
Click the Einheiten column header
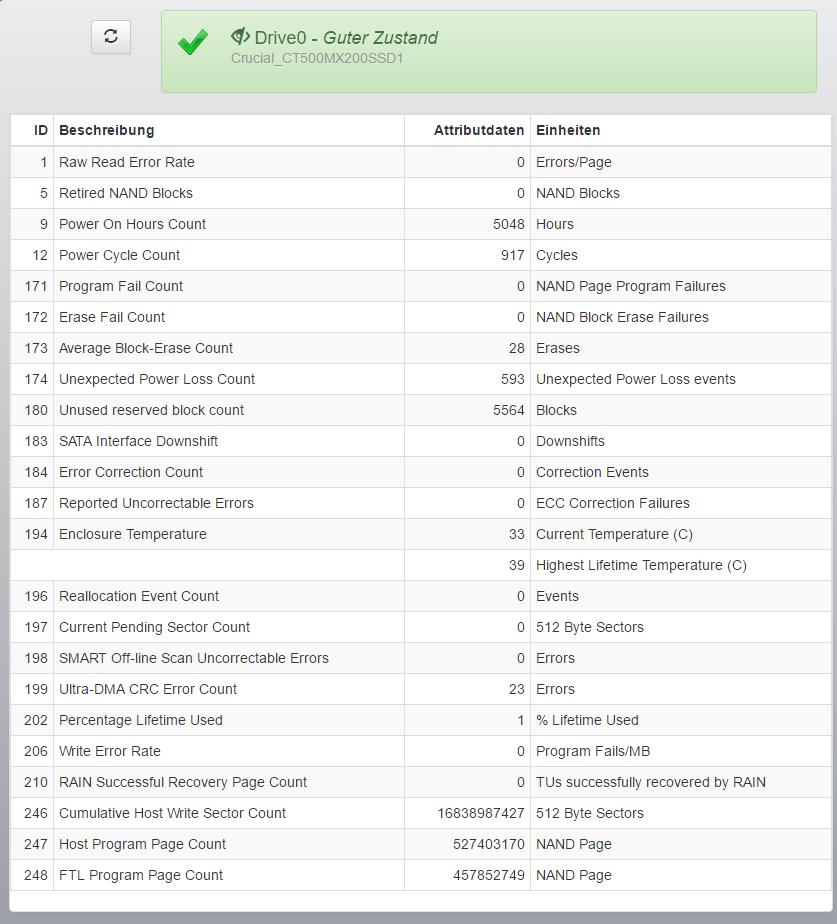pyautogui.click(x=568, y=130)
